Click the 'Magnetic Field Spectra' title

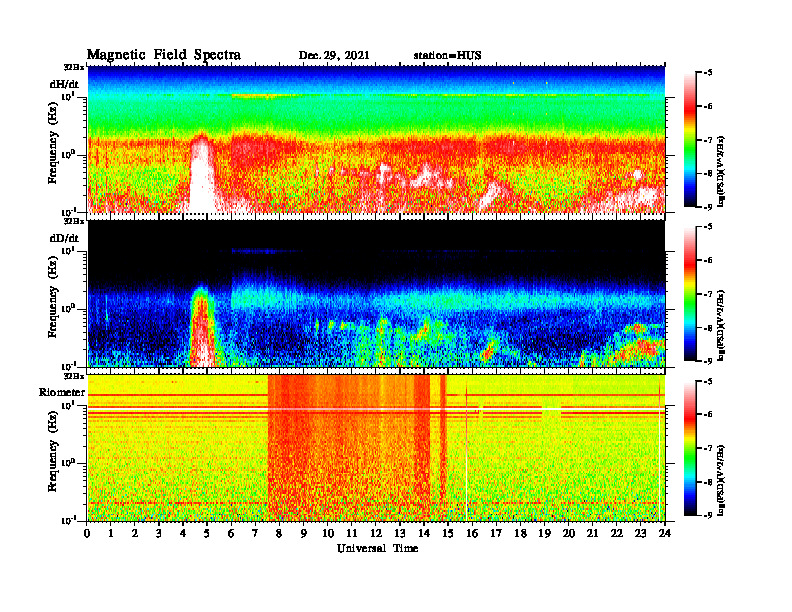click(164, 55)
